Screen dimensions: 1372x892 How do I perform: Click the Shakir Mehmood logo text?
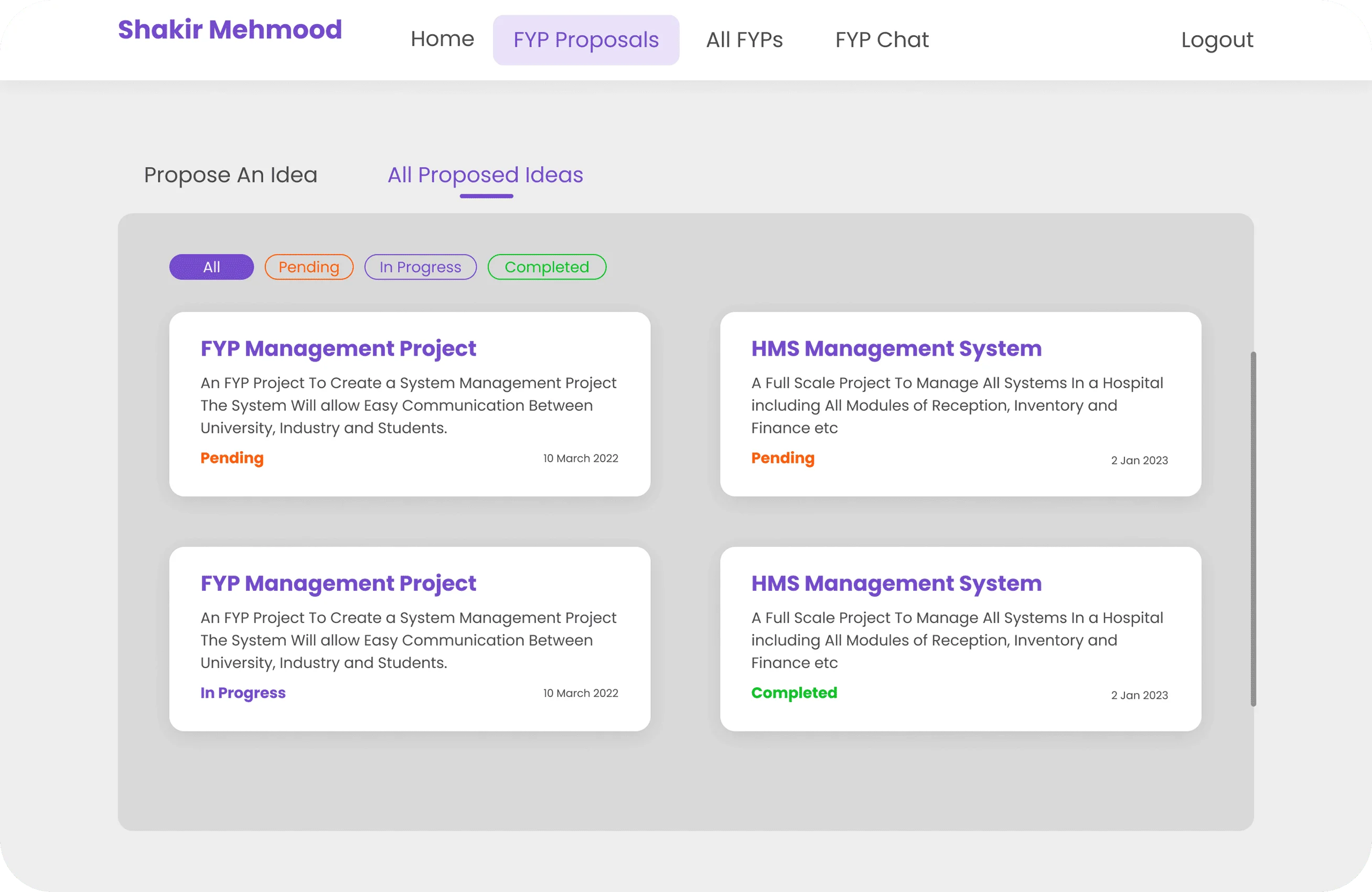[x=229, y=29]
